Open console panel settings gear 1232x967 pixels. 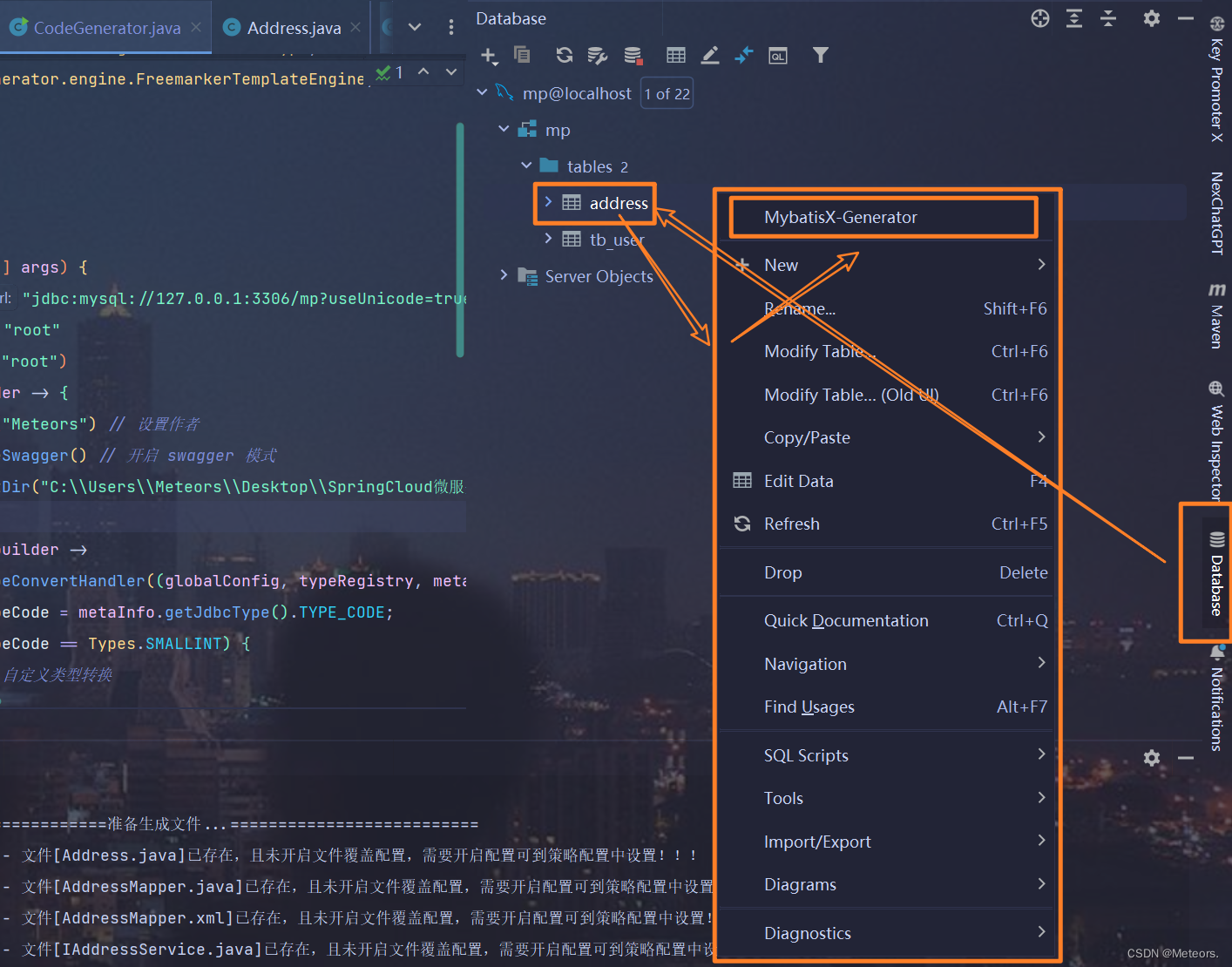[x=1152, y=758]
